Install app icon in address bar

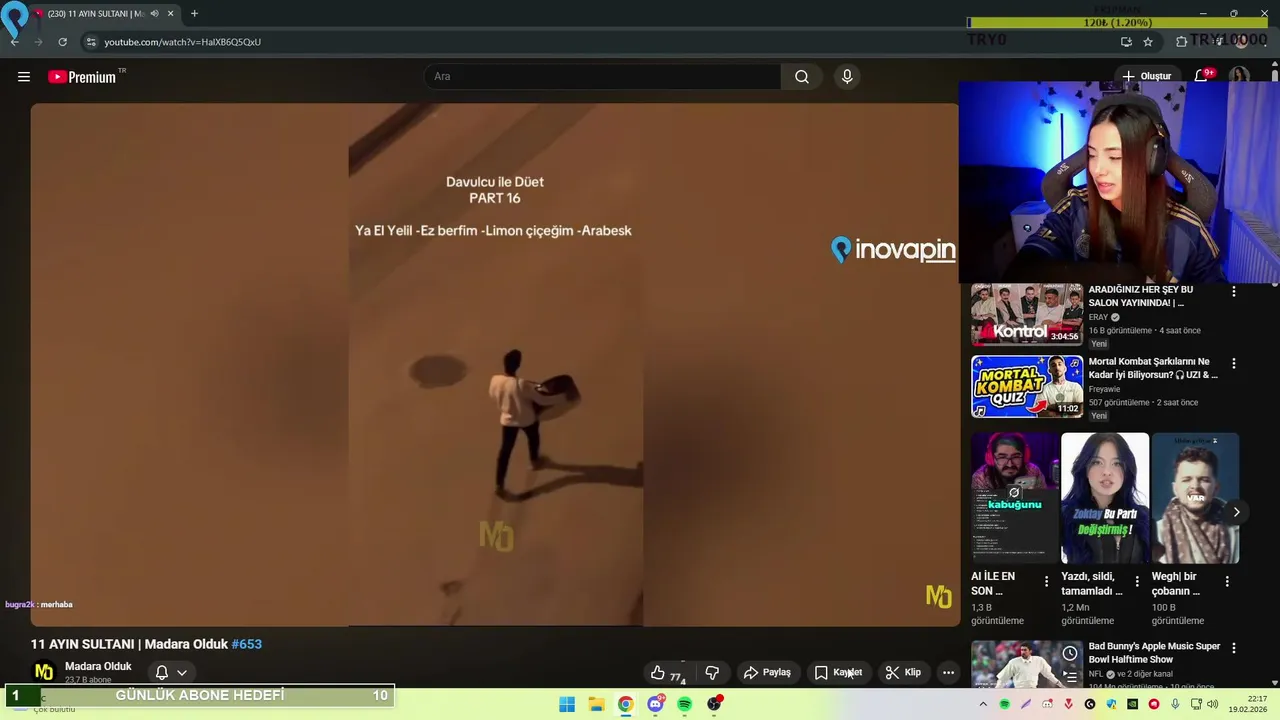[x=1126, y=42]
